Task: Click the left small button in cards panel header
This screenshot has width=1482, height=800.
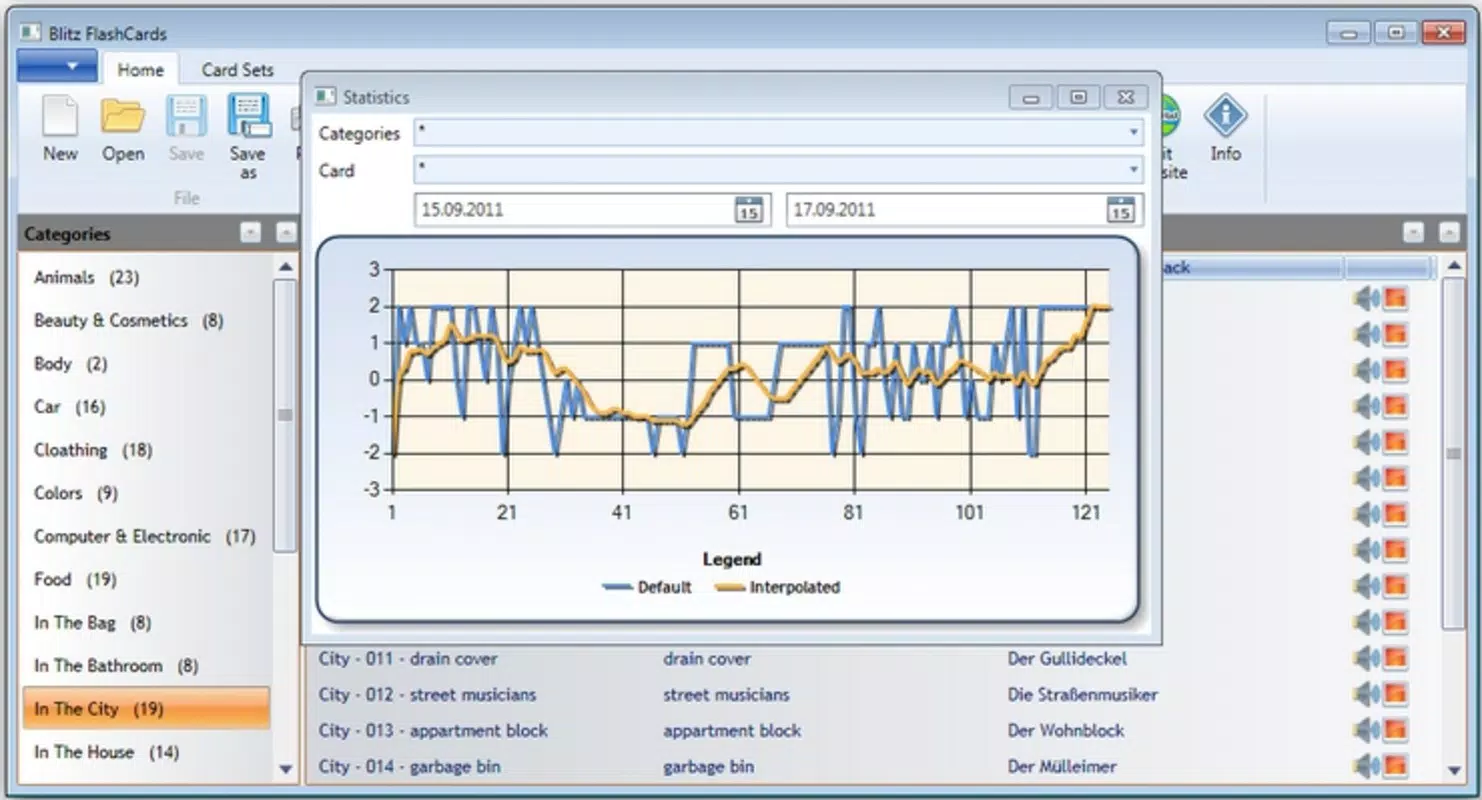Action: coord(1413,233)
